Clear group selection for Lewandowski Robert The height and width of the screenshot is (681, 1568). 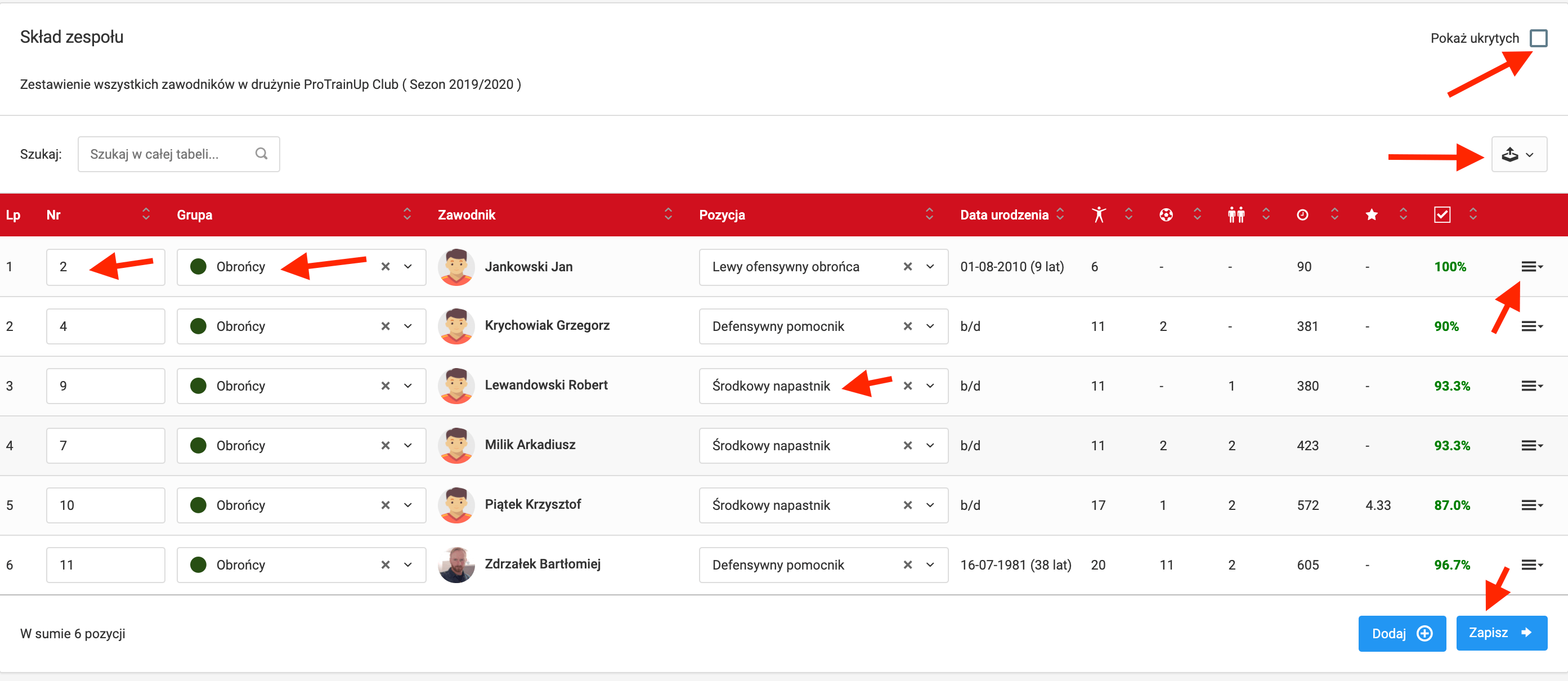[386, 386]
